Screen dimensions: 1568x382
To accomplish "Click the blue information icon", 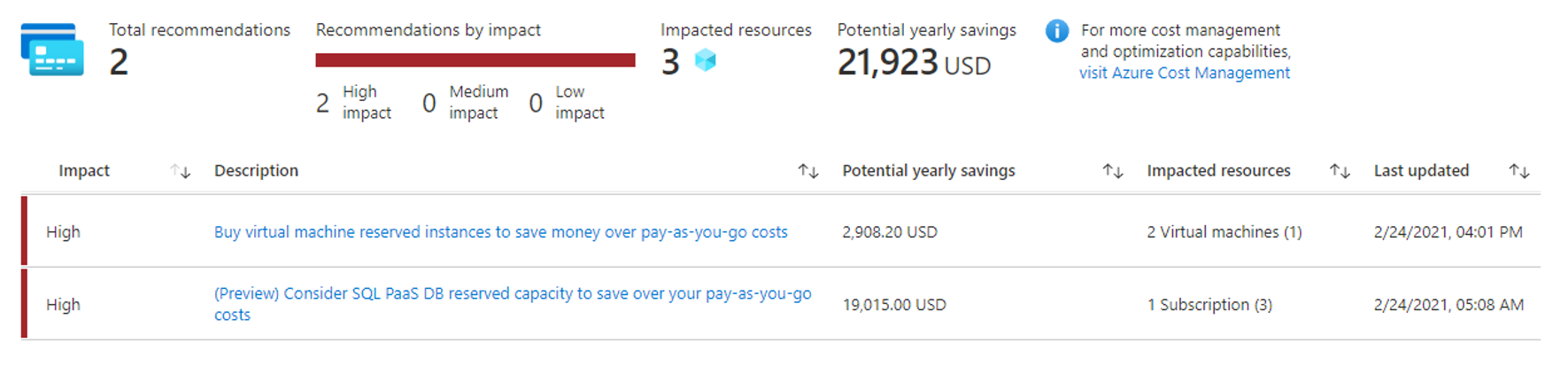I will [1056, 31].
